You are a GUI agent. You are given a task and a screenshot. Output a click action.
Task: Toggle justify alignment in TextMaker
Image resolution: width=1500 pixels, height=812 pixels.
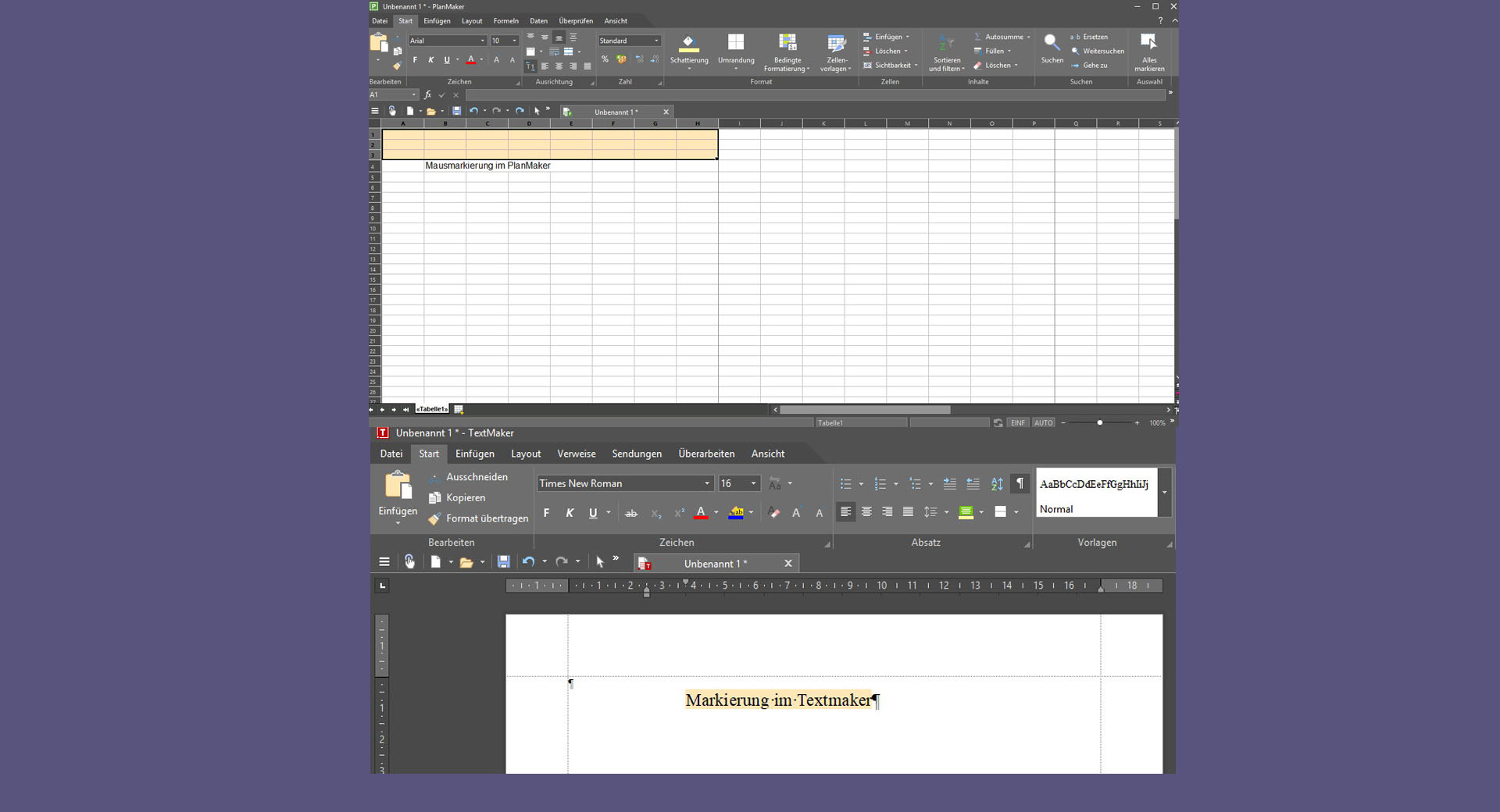pos(908,512)
